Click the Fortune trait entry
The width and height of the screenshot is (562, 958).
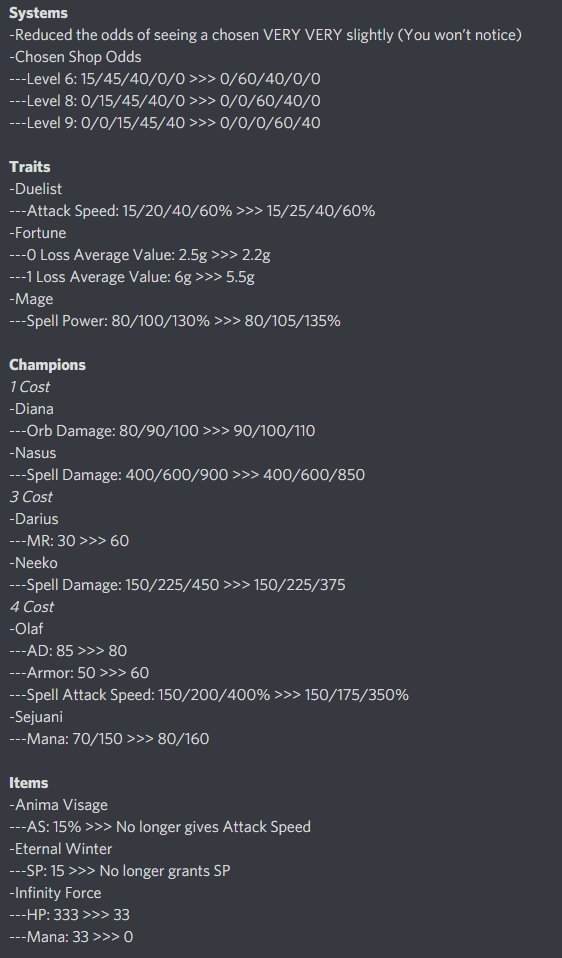[x=38, y=233]
